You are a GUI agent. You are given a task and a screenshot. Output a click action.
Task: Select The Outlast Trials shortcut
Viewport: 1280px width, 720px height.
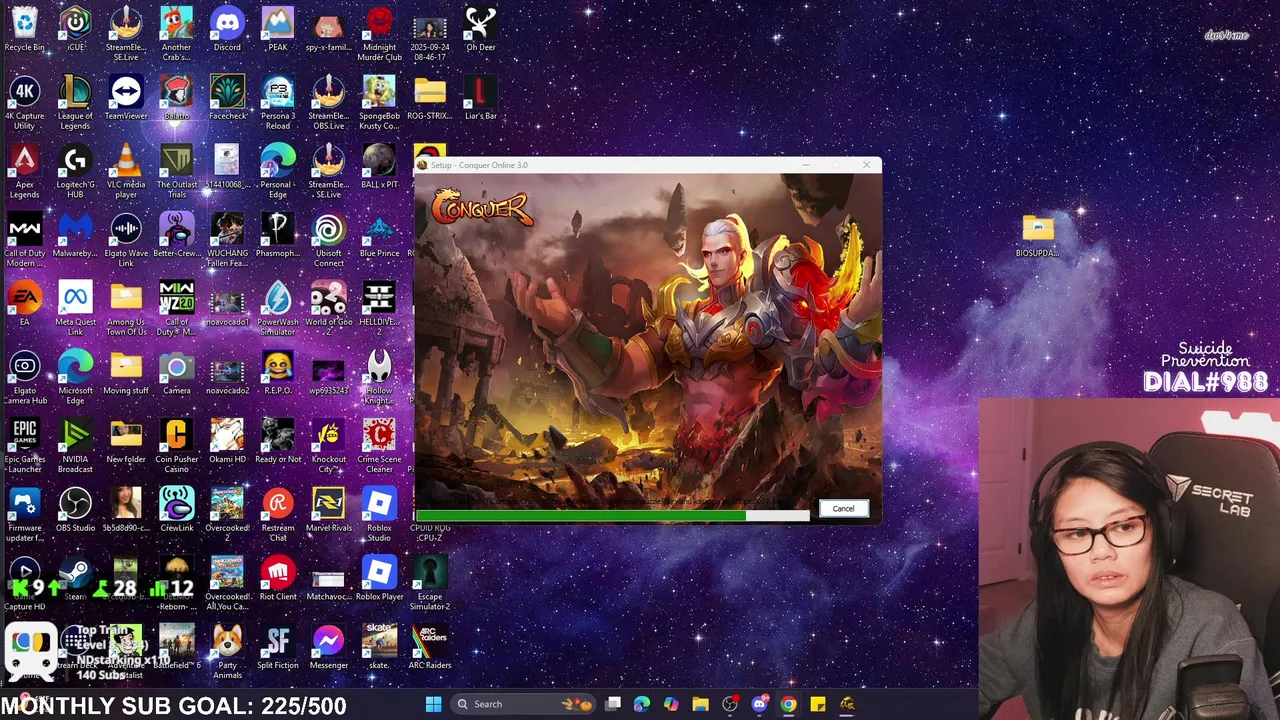pos(177,171)
